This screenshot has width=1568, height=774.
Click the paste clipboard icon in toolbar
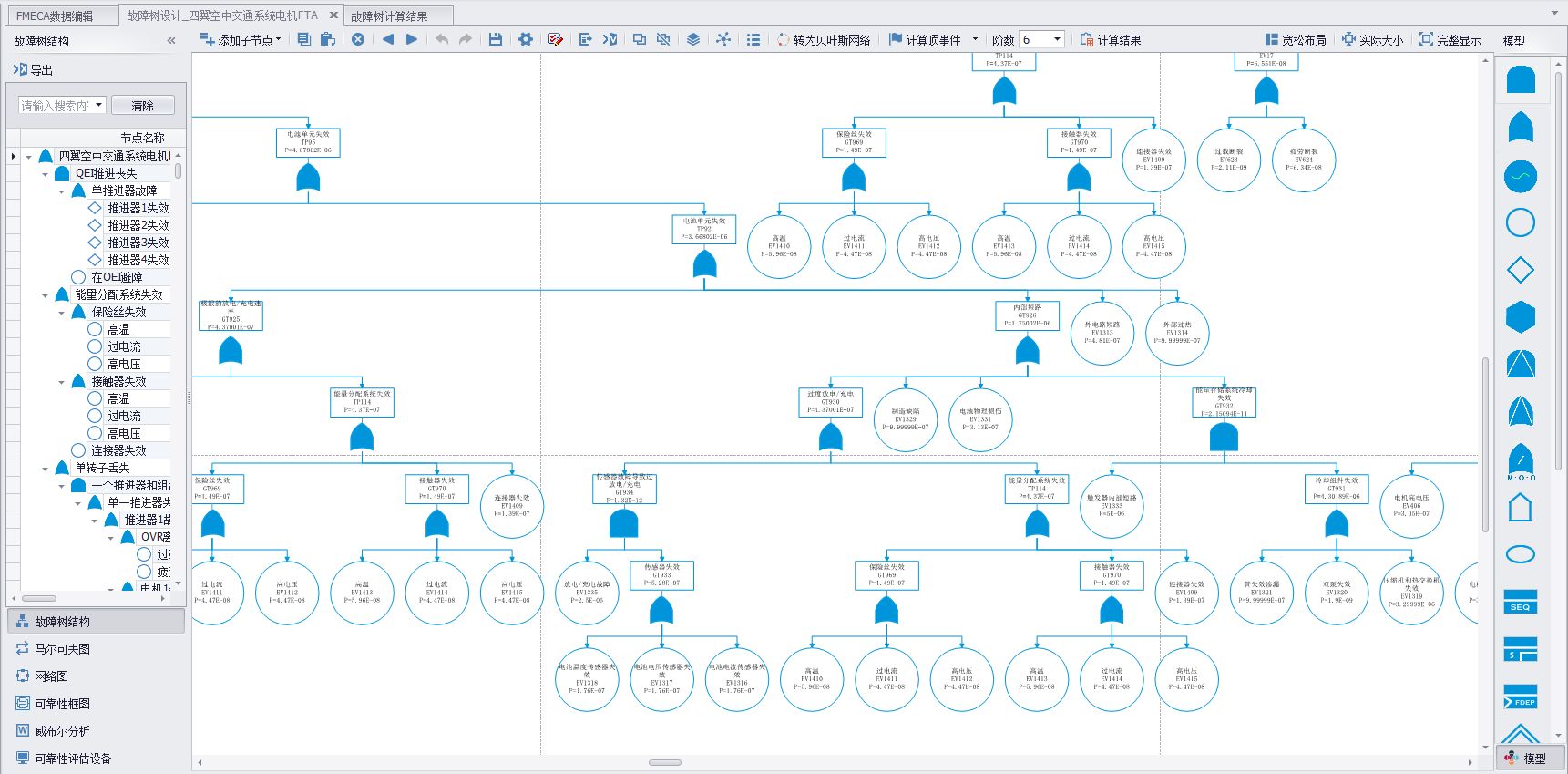point(328,39)
